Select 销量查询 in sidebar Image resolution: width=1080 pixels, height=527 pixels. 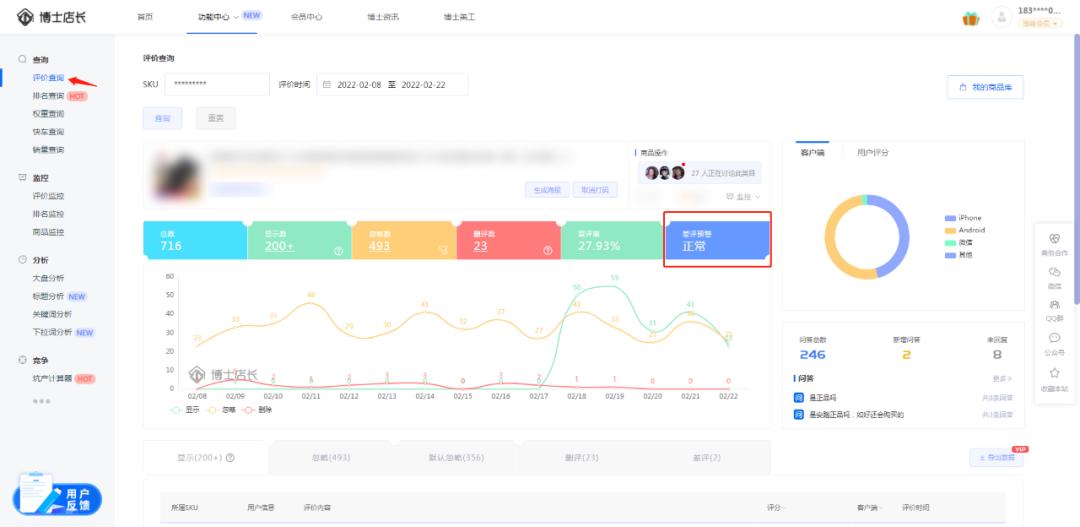(48, 150)
